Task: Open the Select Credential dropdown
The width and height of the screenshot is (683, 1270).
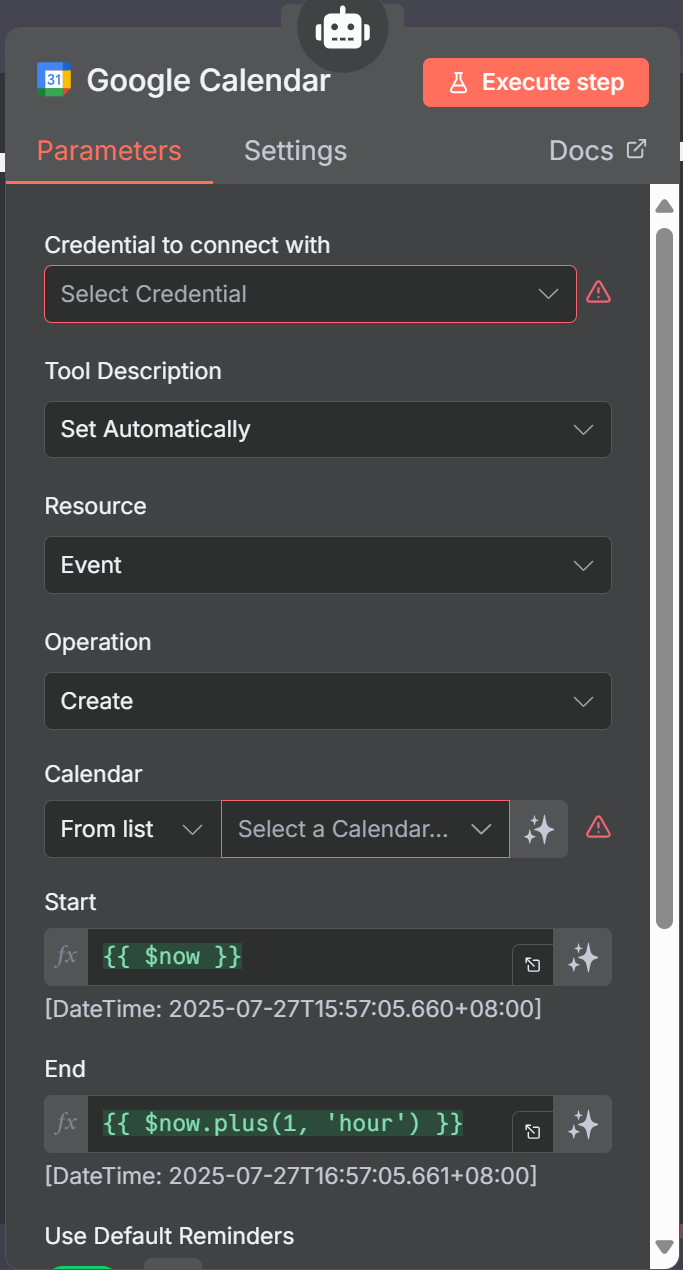Action: (x=310, y=294)
